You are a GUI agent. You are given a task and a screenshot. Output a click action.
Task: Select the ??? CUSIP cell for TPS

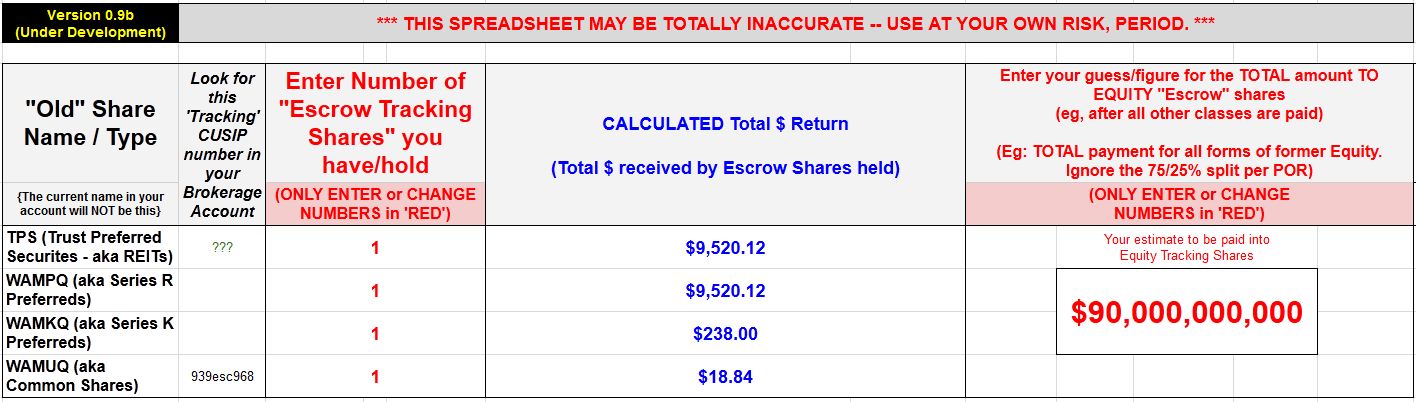[222, 247]
